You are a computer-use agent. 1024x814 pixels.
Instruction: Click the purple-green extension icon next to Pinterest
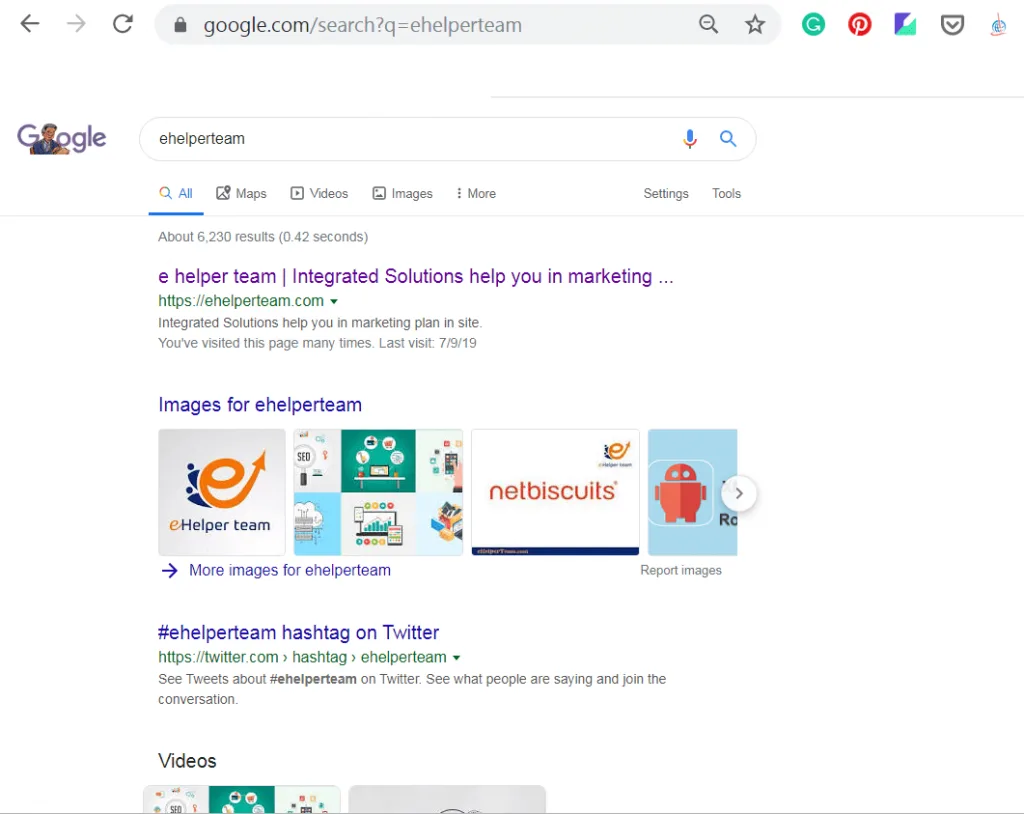tap(905, 25)
